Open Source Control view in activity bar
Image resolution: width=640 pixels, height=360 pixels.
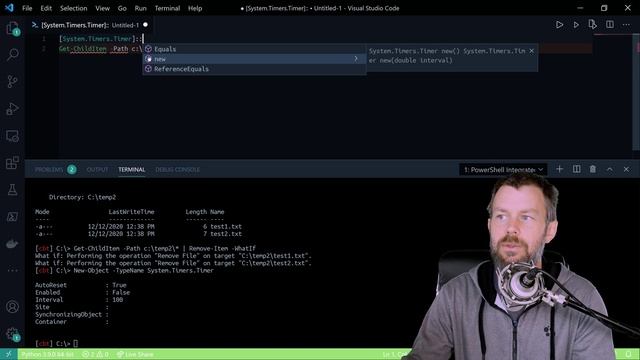pos(12,82)
